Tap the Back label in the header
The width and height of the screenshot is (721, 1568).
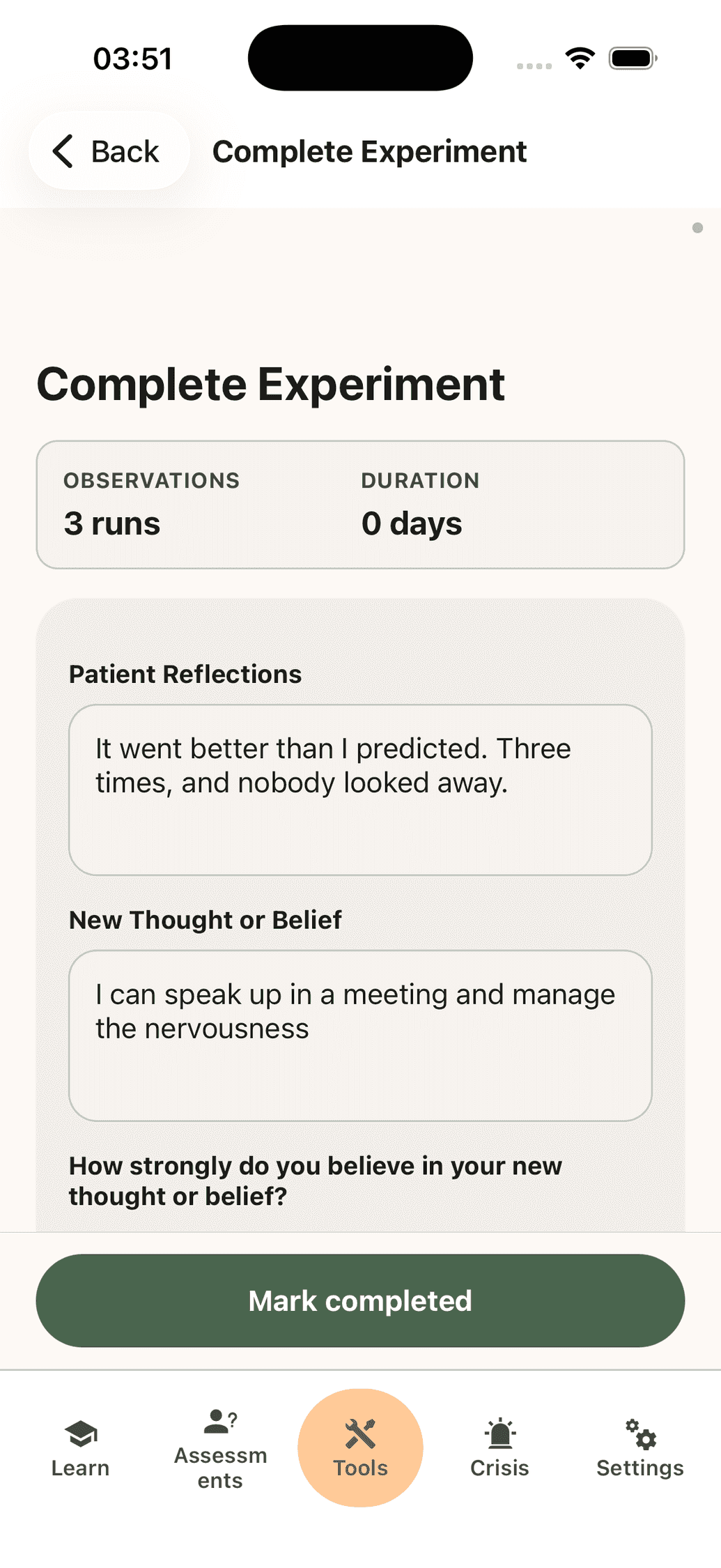point(125,151)
